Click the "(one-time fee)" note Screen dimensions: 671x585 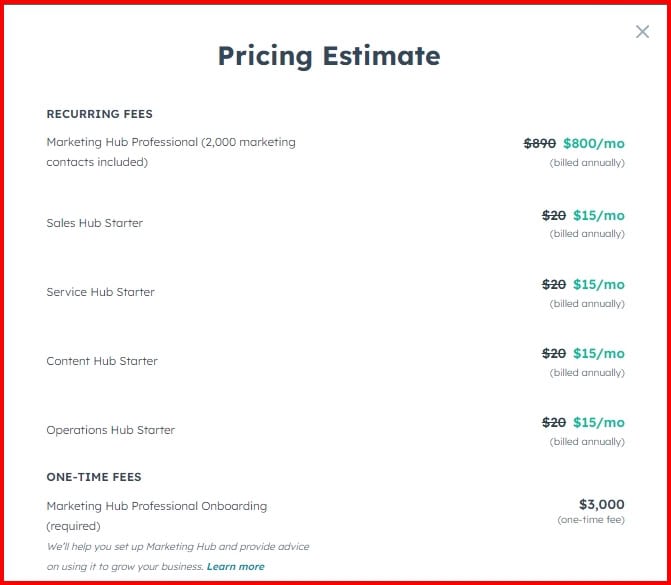[591, 520]
